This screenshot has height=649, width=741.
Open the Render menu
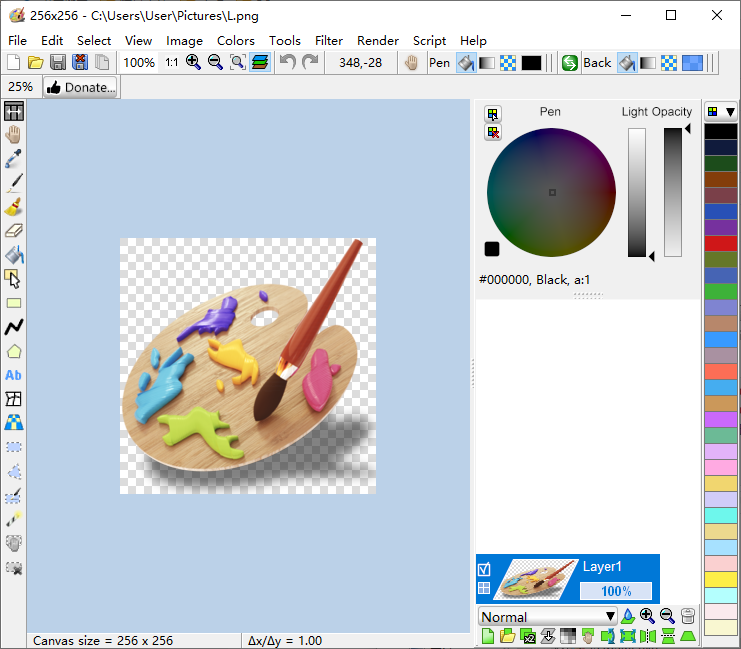378,41
